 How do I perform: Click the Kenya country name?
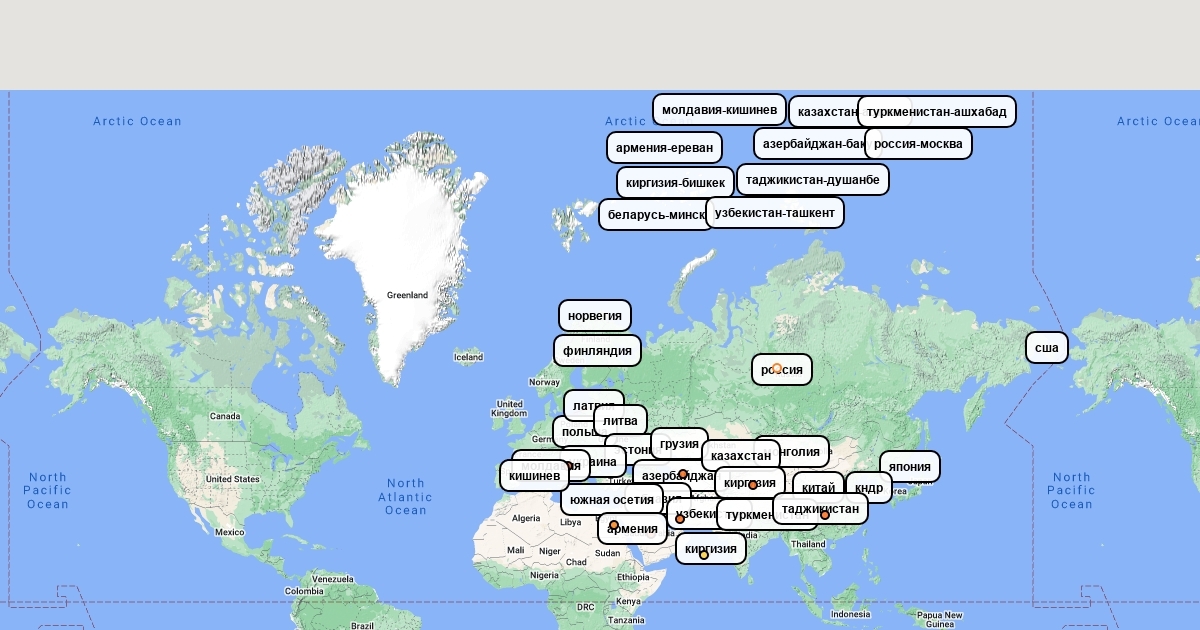click(628, 601)
